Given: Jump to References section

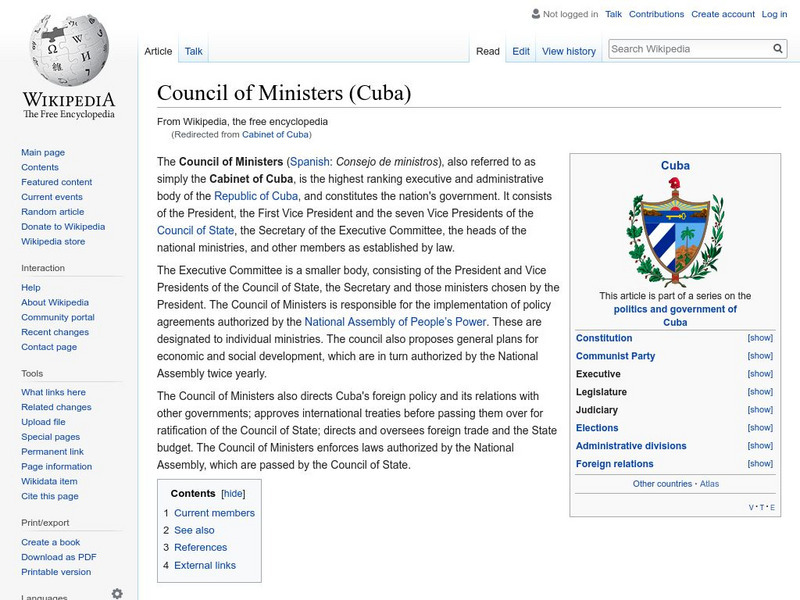Looking at the screenshot, I should coord(201,547).
